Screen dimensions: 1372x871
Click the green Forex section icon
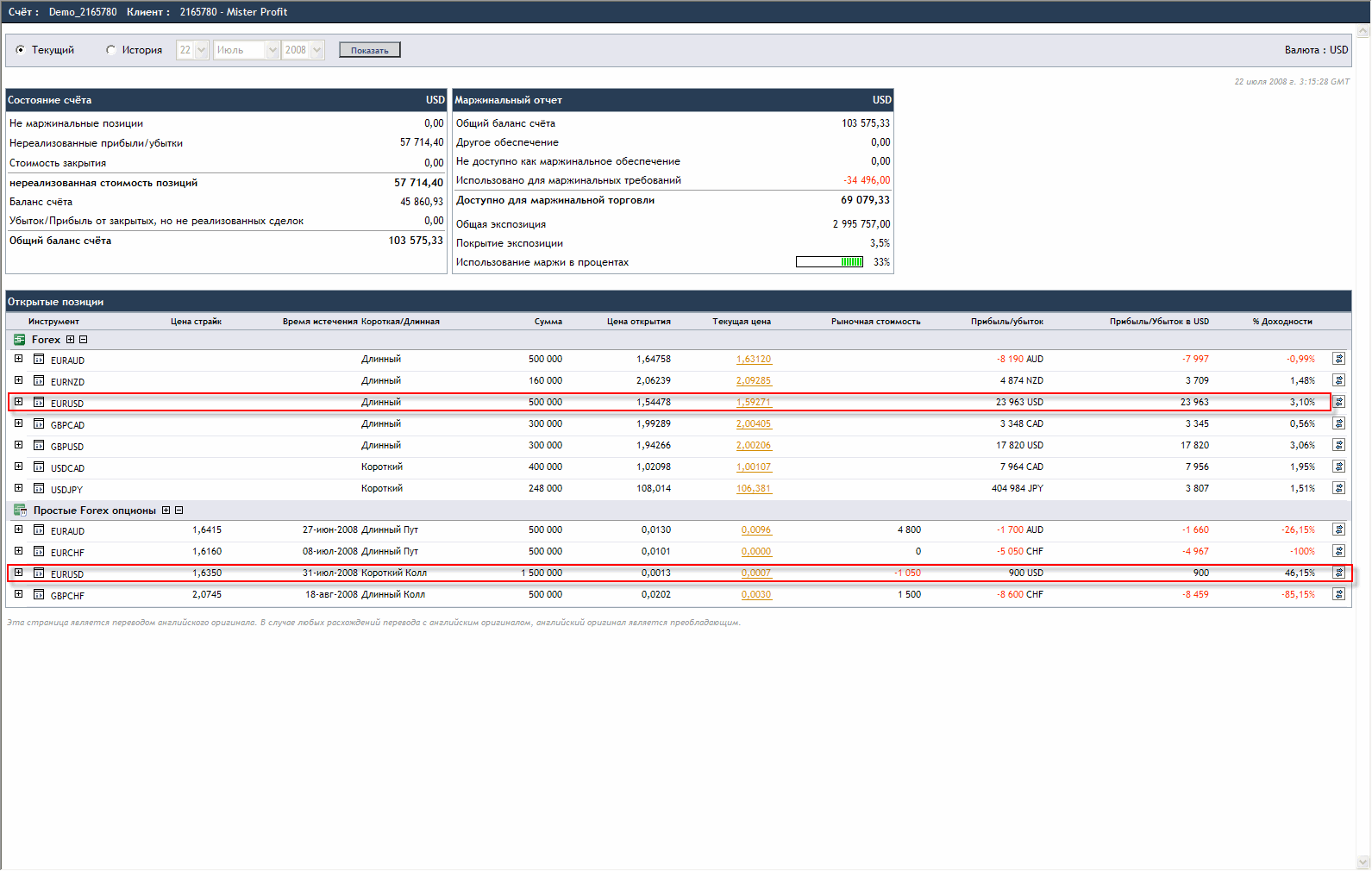pos(20,340)
